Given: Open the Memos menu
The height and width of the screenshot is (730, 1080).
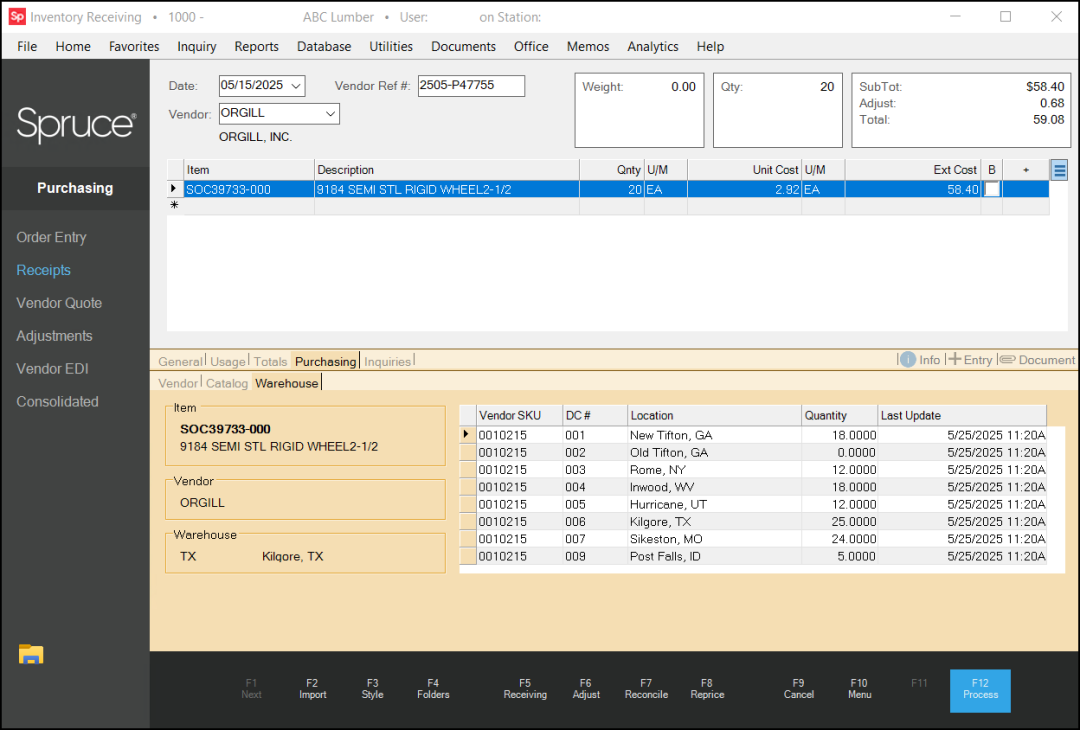Looking at the screenshot, I should (588, 46).
